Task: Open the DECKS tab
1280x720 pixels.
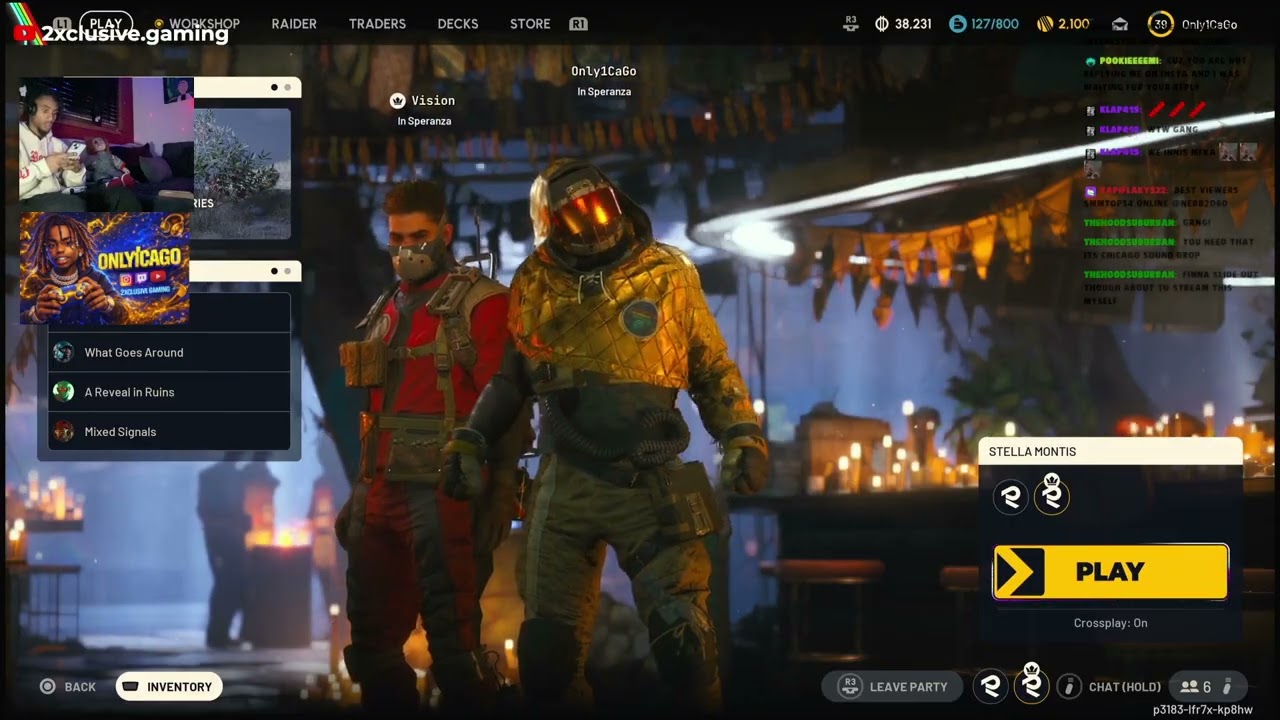Action: (458, 23)
